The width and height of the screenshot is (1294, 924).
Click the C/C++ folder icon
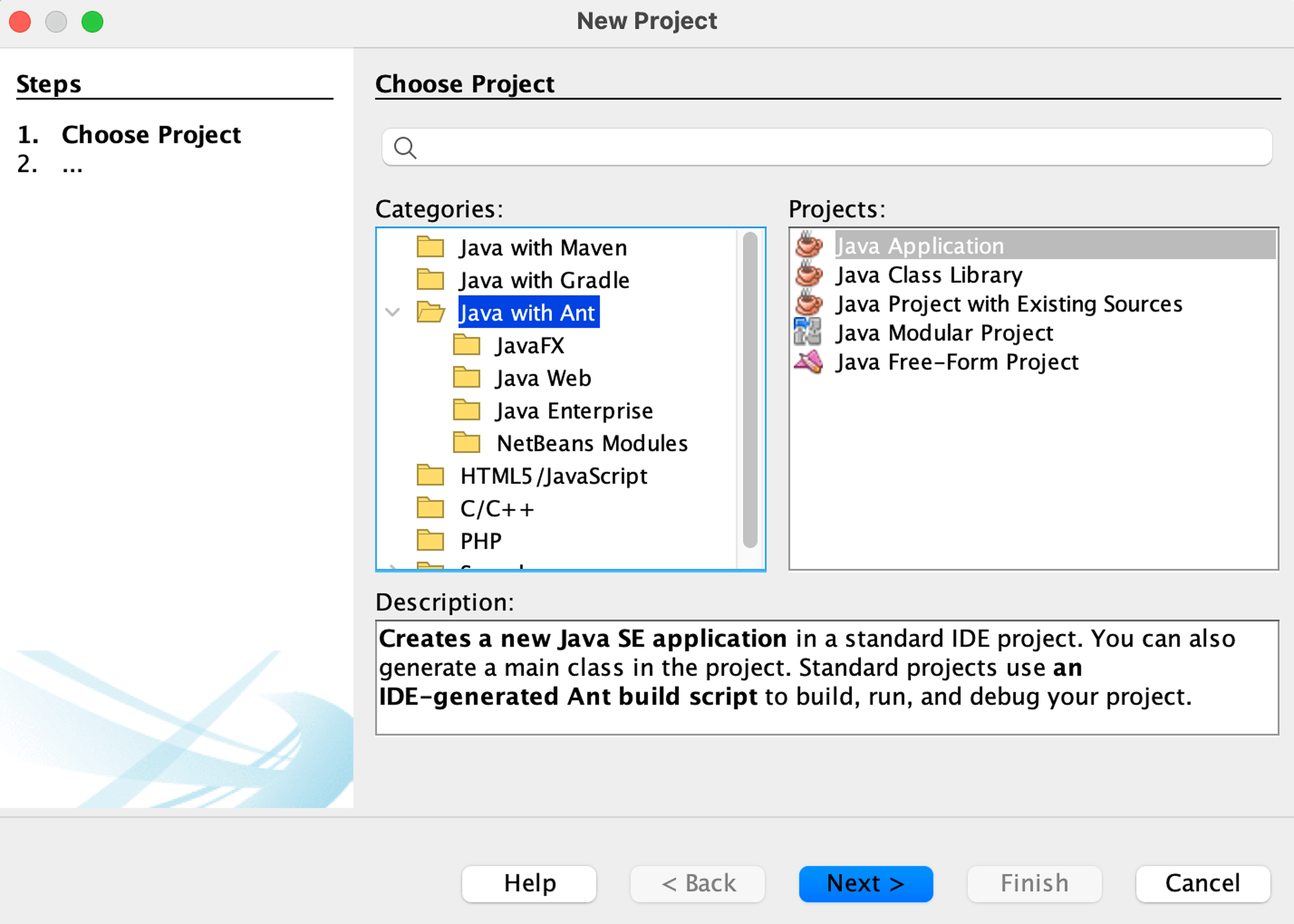pyautogui.click(x=430, y=508)
